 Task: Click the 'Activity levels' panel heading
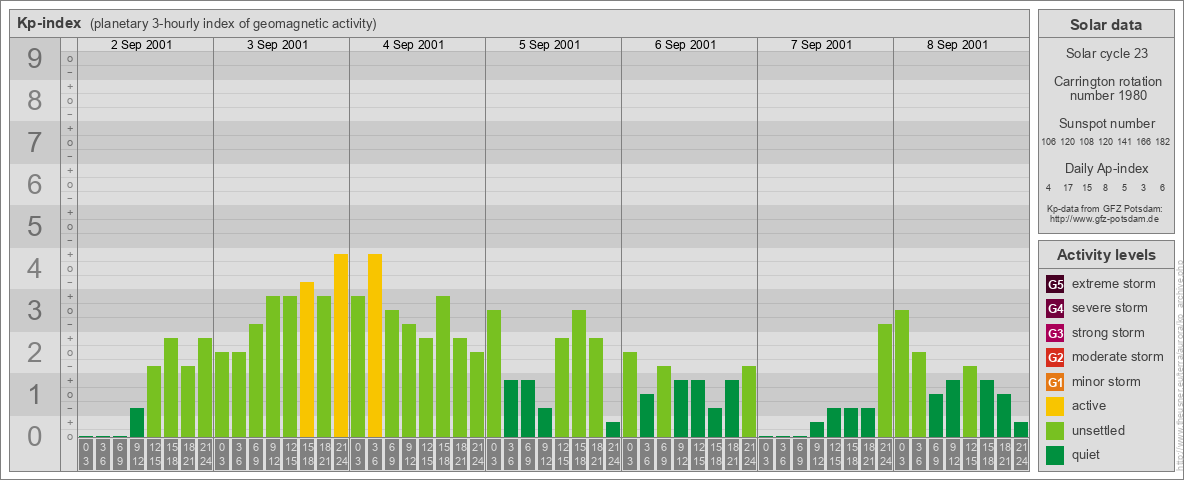(x=1106, y=255)
